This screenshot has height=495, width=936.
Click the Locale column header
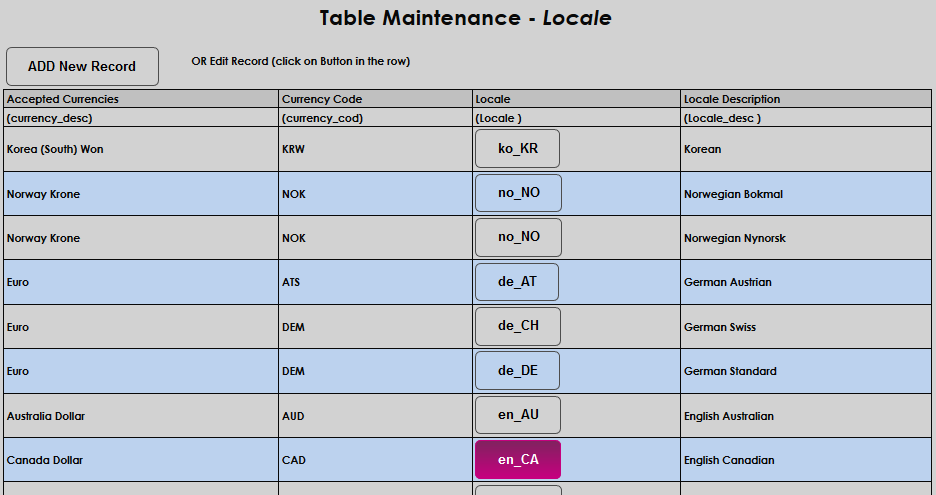493,99
